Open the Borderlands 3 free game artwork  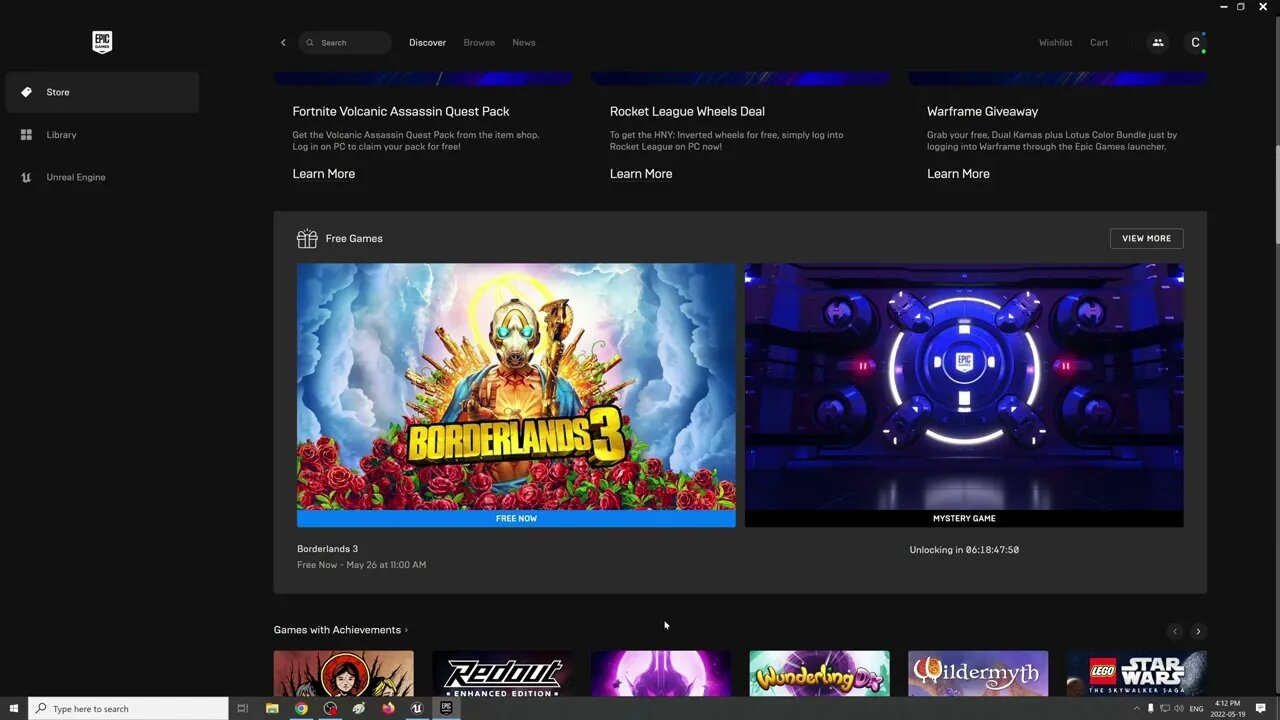516,387
